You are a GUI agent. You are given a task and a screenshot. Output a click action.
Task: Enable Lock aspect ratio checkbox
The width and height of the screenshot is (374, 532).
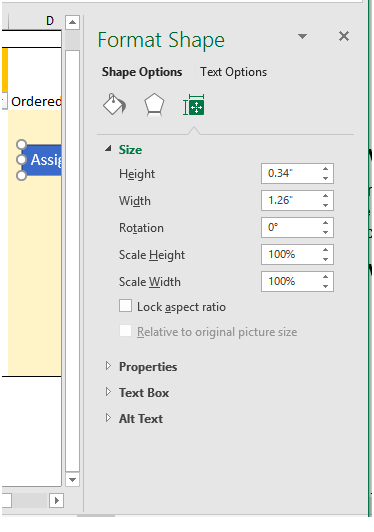pos(126,305)
